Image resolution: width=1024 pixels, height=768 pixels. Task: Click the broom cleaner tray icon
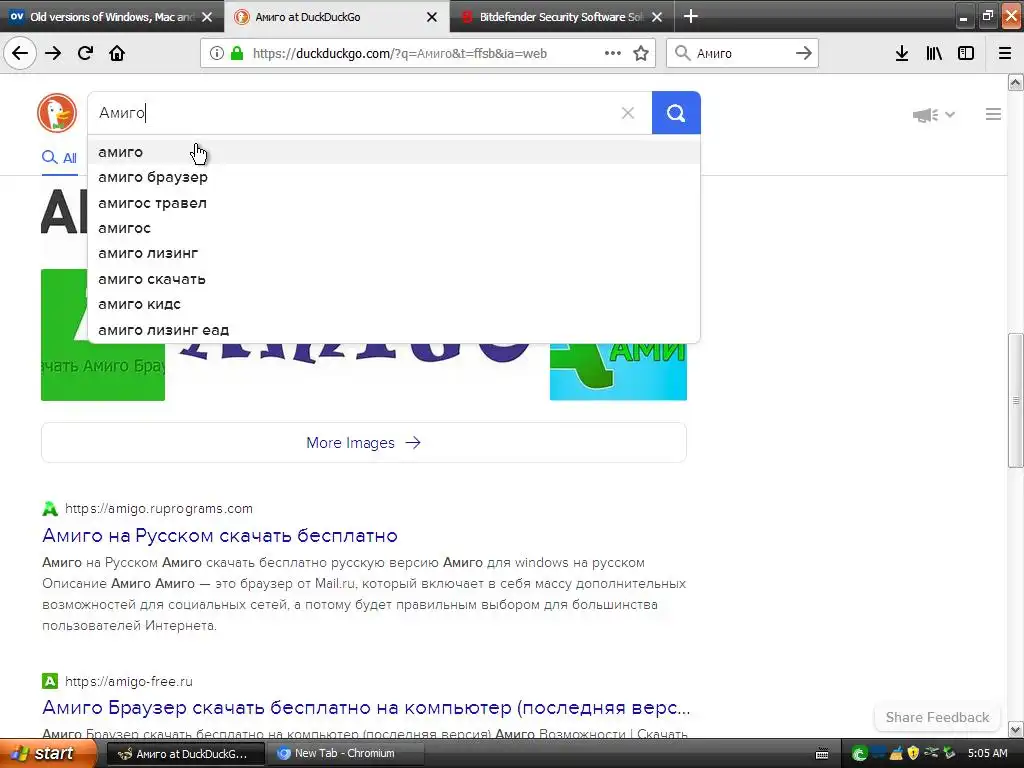click(897, 754)
